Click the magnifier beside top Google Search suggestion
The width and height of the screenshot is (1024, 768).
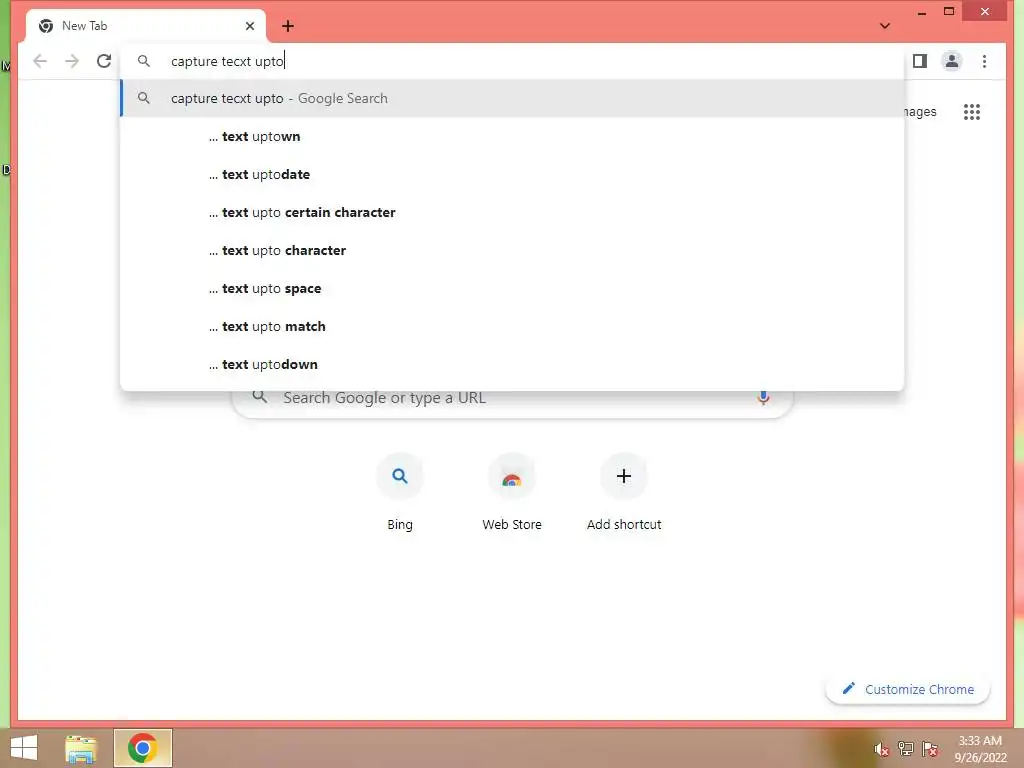coord(144,98)
